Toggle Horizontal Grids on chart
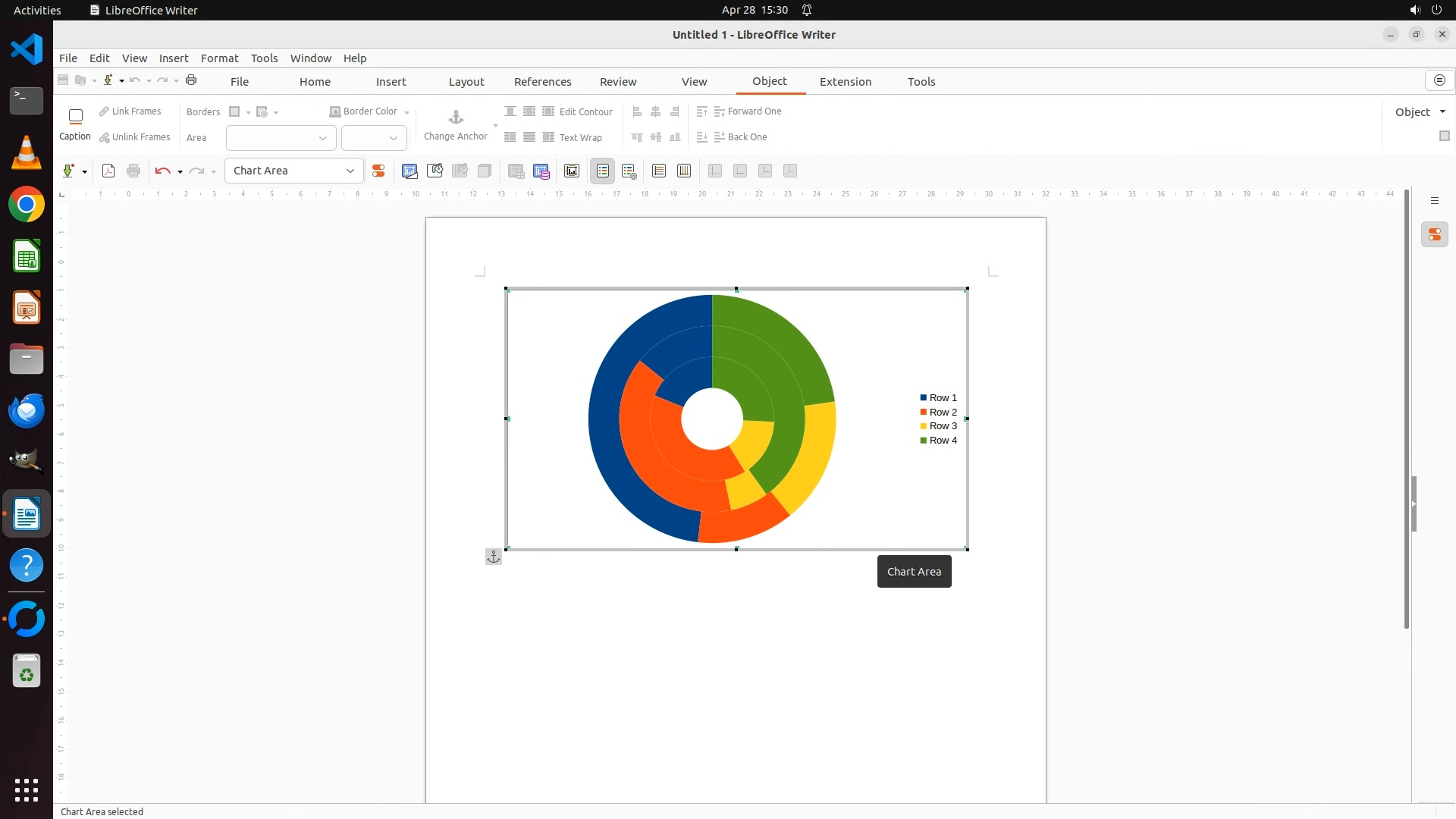 pyautogui.click(x=659, y=171)
